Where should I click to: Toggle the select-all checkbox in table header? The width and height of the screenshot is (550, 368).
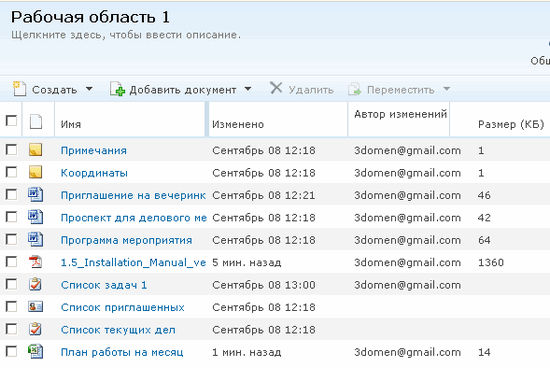[x=11, y=121]
